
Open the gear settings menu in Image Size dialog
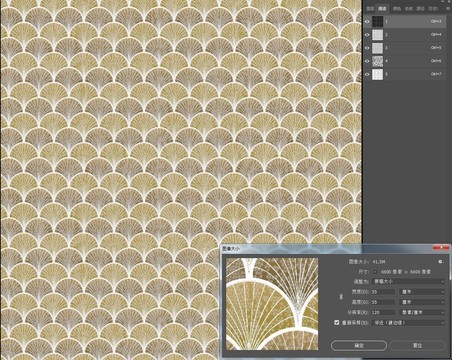[x=441, y=262]
